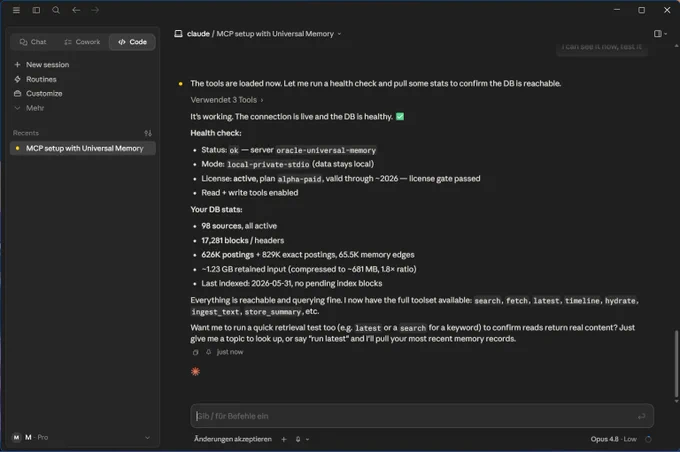Click the green checkmark emoji
The width and height of the screenshot is (680, 452).
coord(400,116)
